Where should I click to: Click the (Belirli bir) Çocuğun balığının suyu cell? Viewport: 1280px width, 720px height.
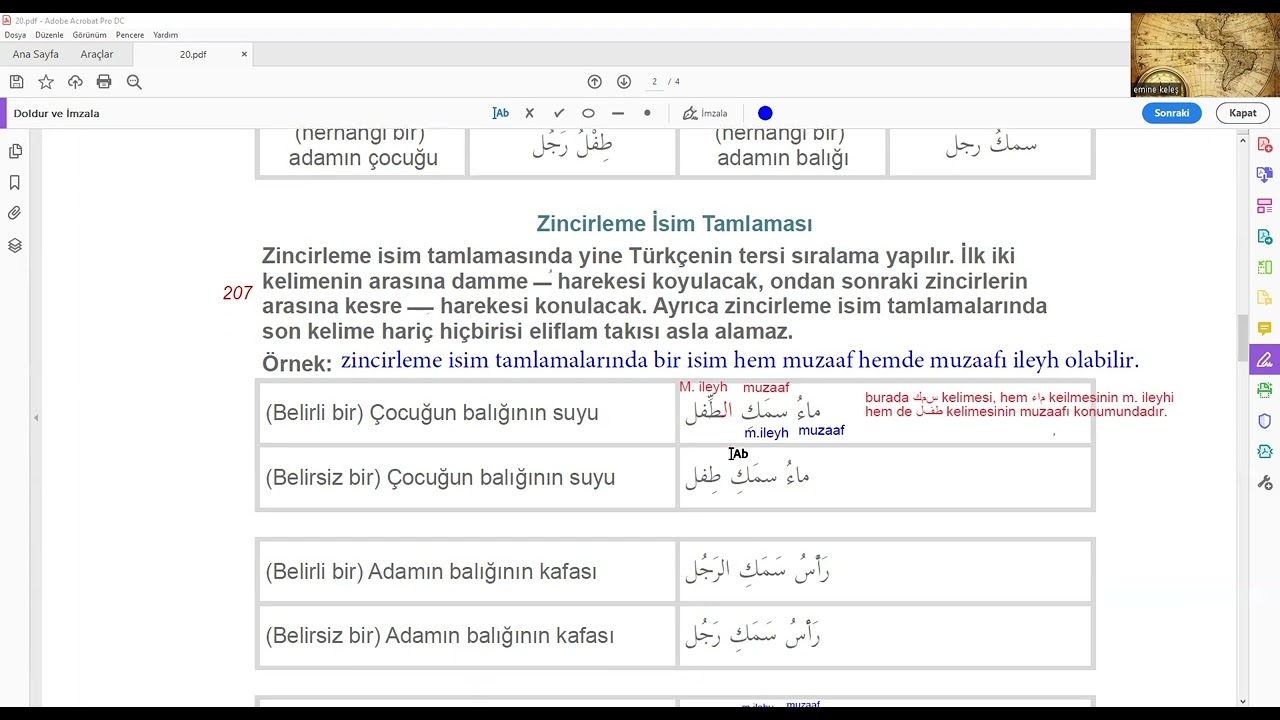(x=467, y=413)
